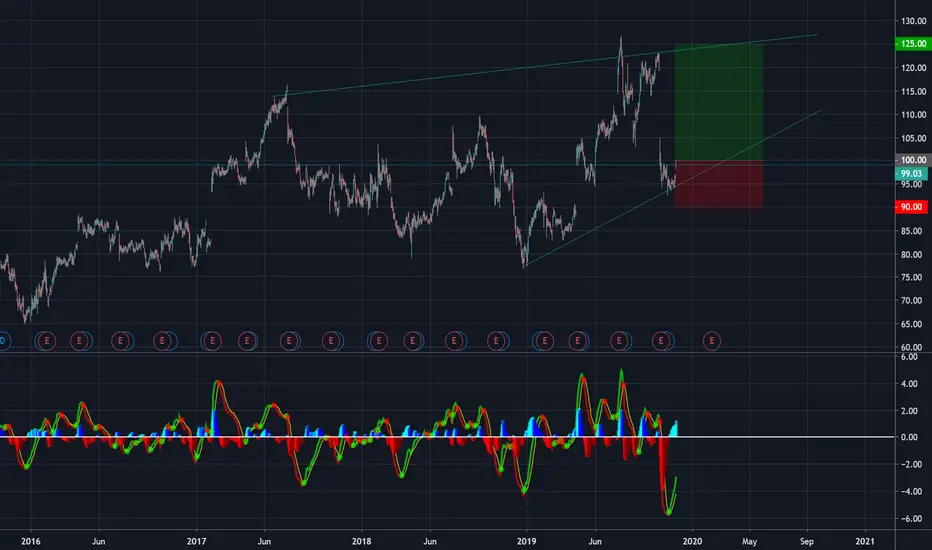Open the earnings marker nearest the 2018 label

coord(378,341)
